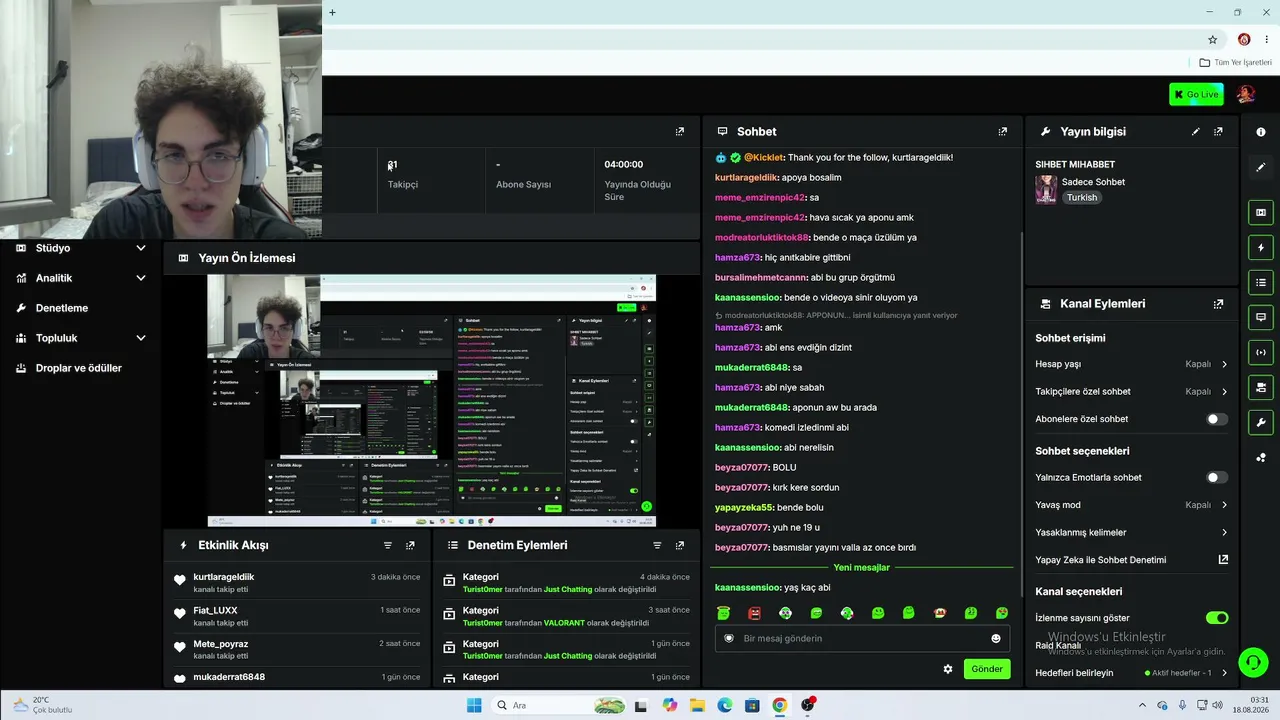The width and height of the screenshot is (1280, 720).
Task: Pop out the Kanal Eylemleri panel
Action: 1218,304
